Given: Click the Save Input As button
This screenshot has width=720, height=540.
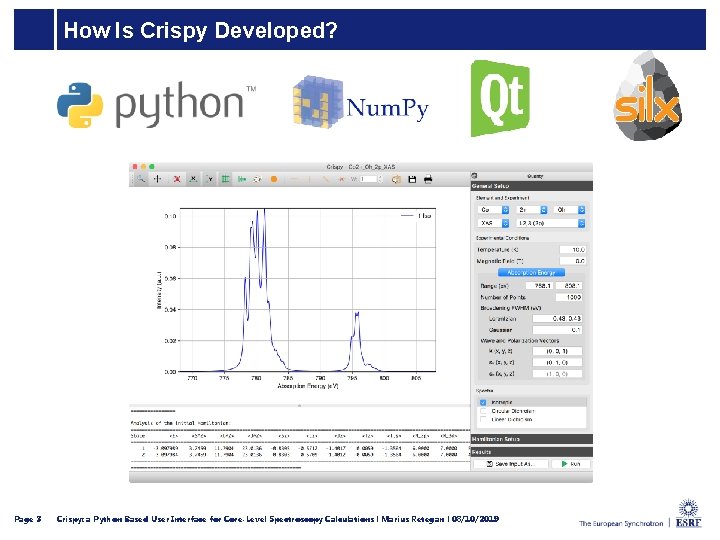Looking at the screenshot, I should pos(511,464).
